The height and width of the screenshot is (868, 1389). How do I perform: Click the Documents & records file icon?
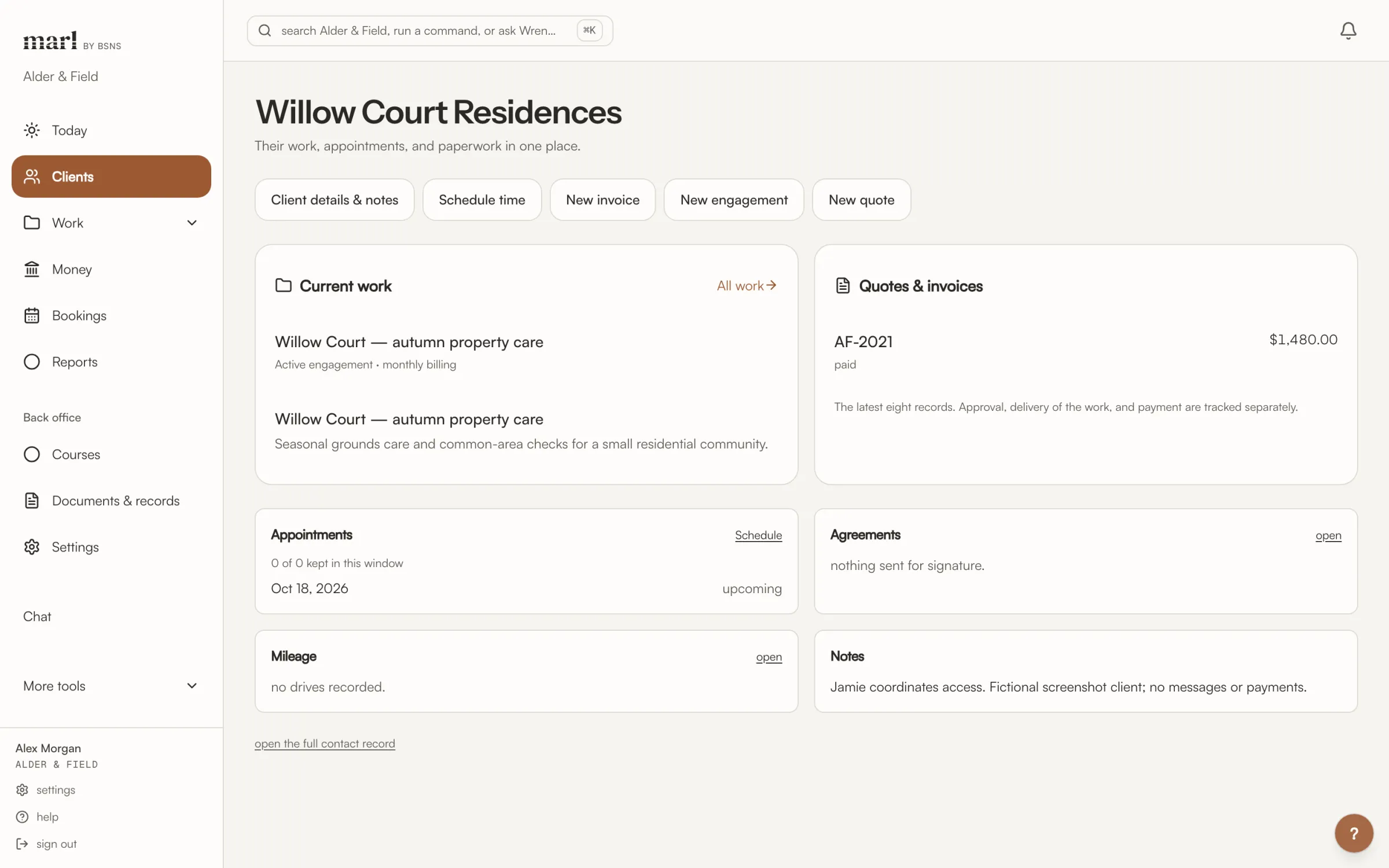[32, 501]
